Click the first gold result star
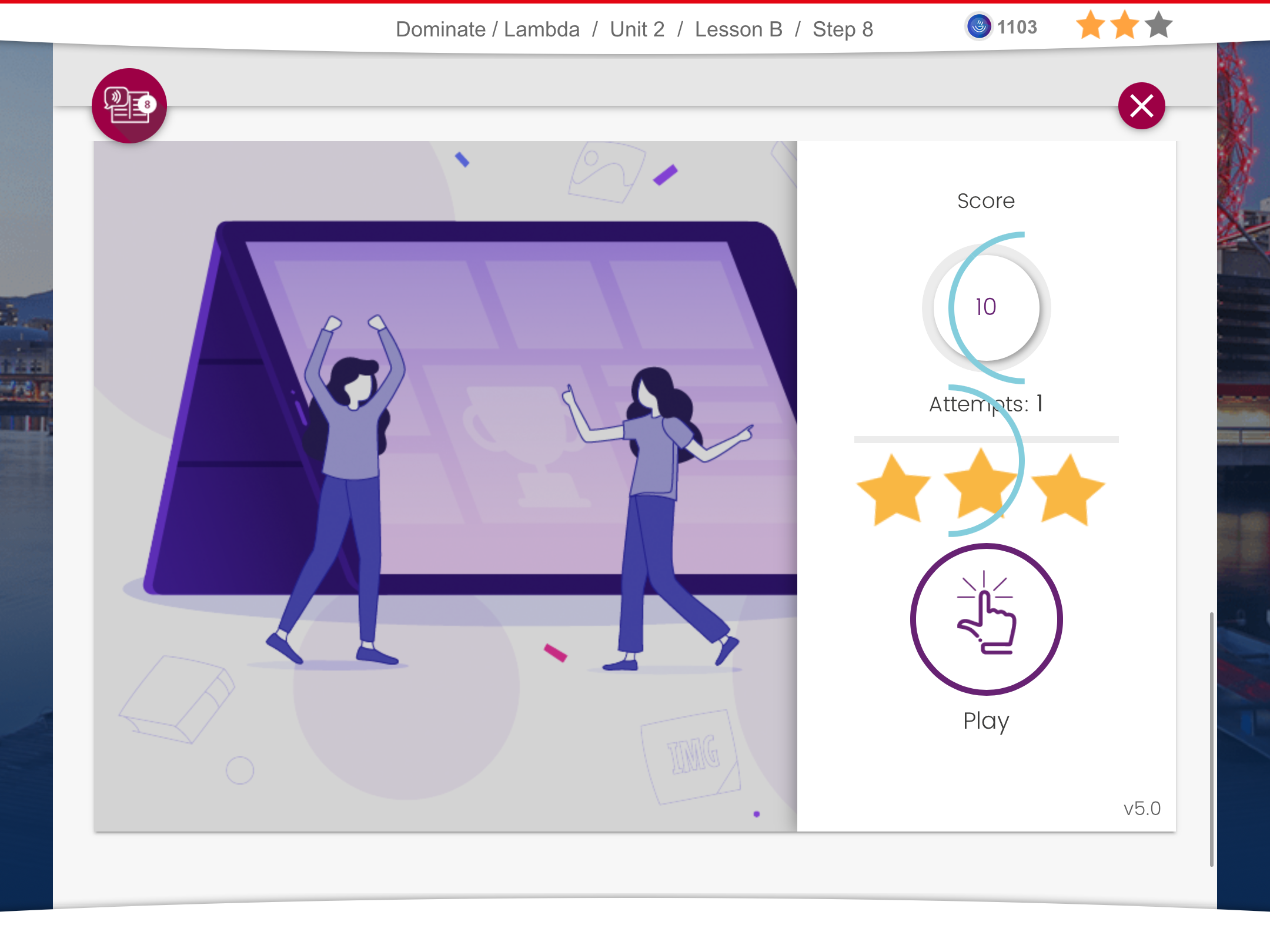This screenshot has width=1270, height=952. point(894,491)
